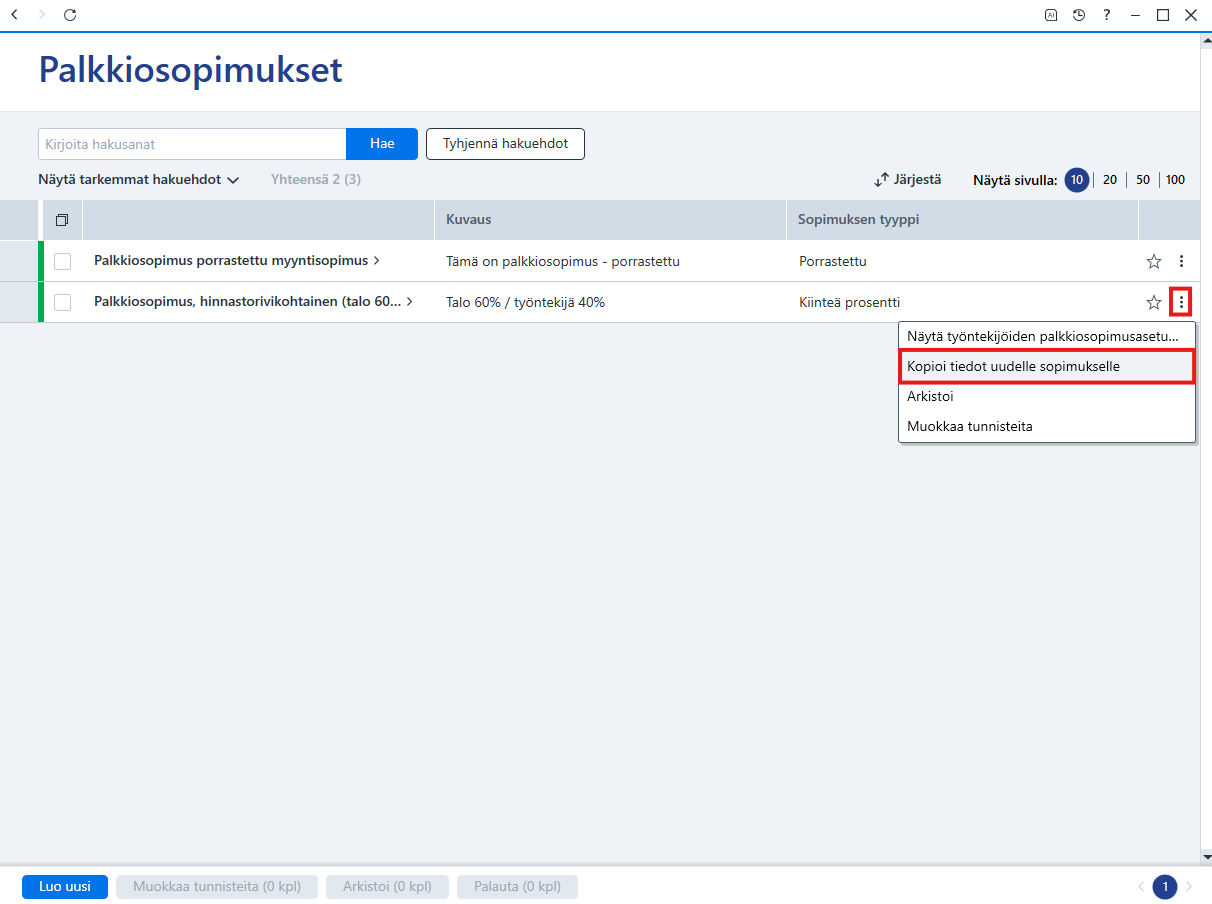Focus the Kirjoita hakusanat search field
The image size is (1212, 904).
coord(192,144)
